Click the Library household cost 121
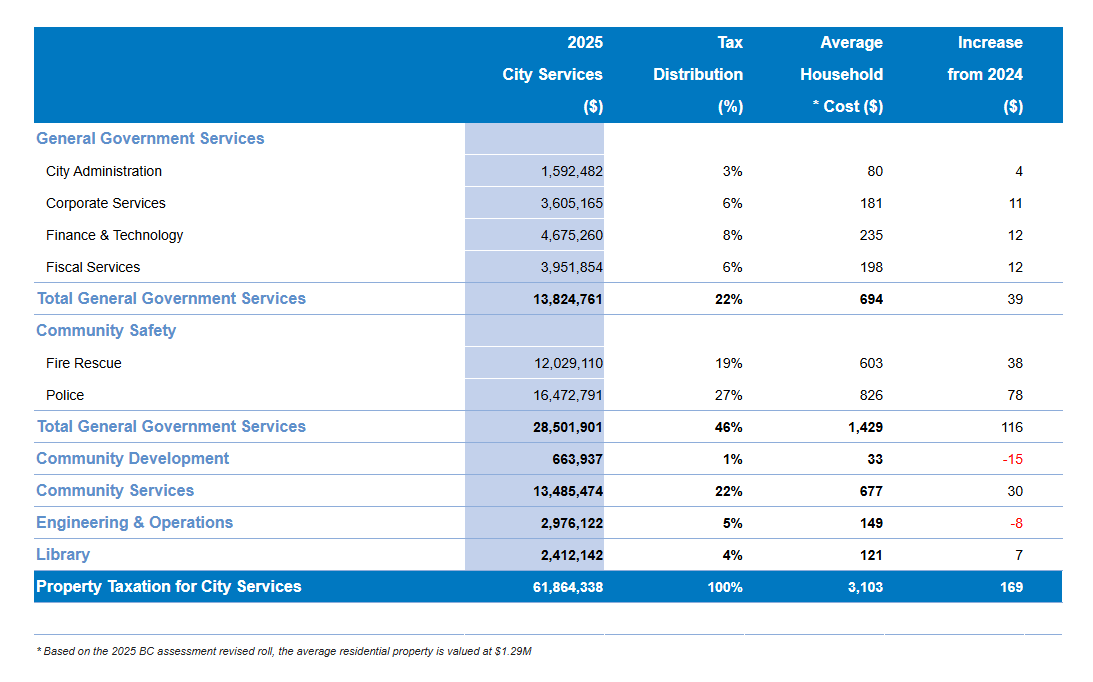This screenshot has width=1093, height=682. (x=871, y=556)
